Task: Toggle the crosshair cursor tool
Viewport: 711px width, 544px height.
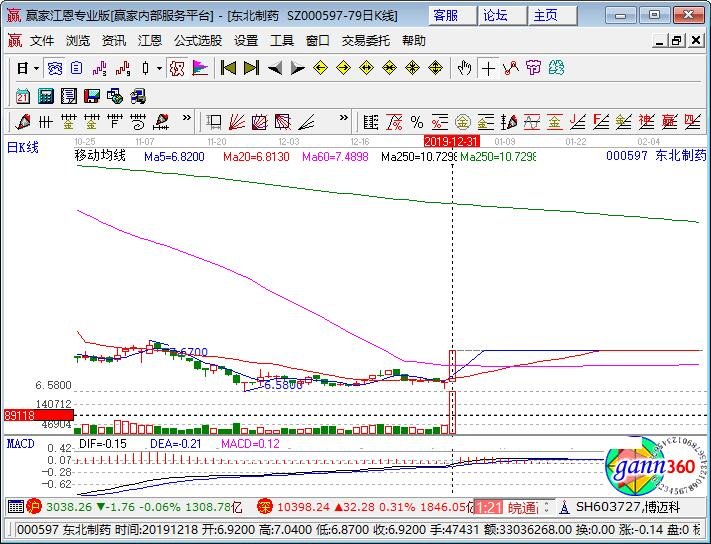Action: click(488, 69)
